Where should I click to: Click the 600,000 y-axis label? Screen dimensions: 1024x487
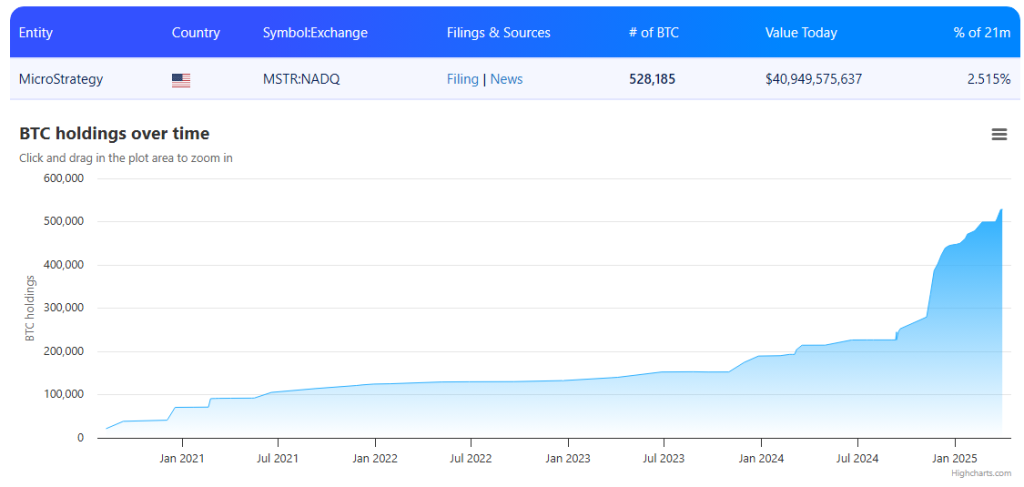click(x=64, y=178)
